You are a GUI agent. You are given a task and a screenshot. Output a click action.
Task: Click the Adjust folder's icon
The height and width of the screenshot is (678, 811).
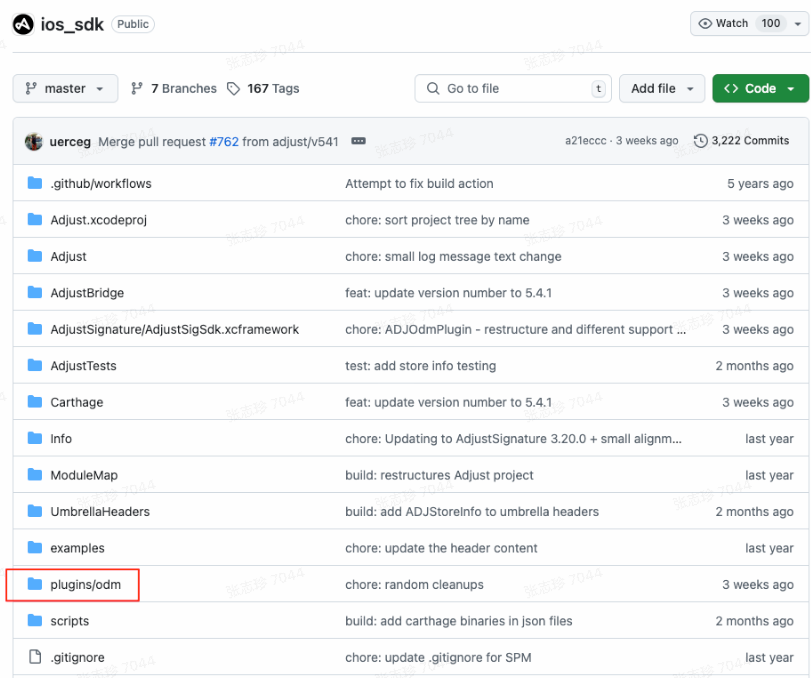(x=35, y=255)
